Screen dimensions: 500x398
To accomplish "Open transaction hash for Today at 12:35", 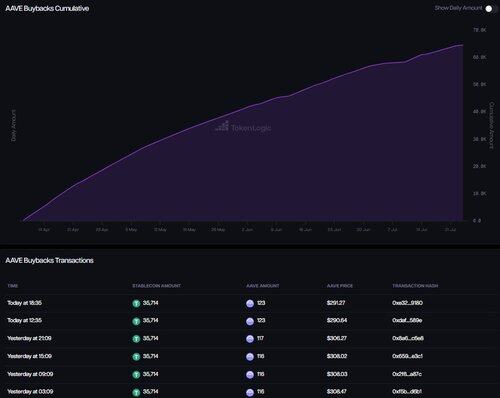I will pos(407,320).
